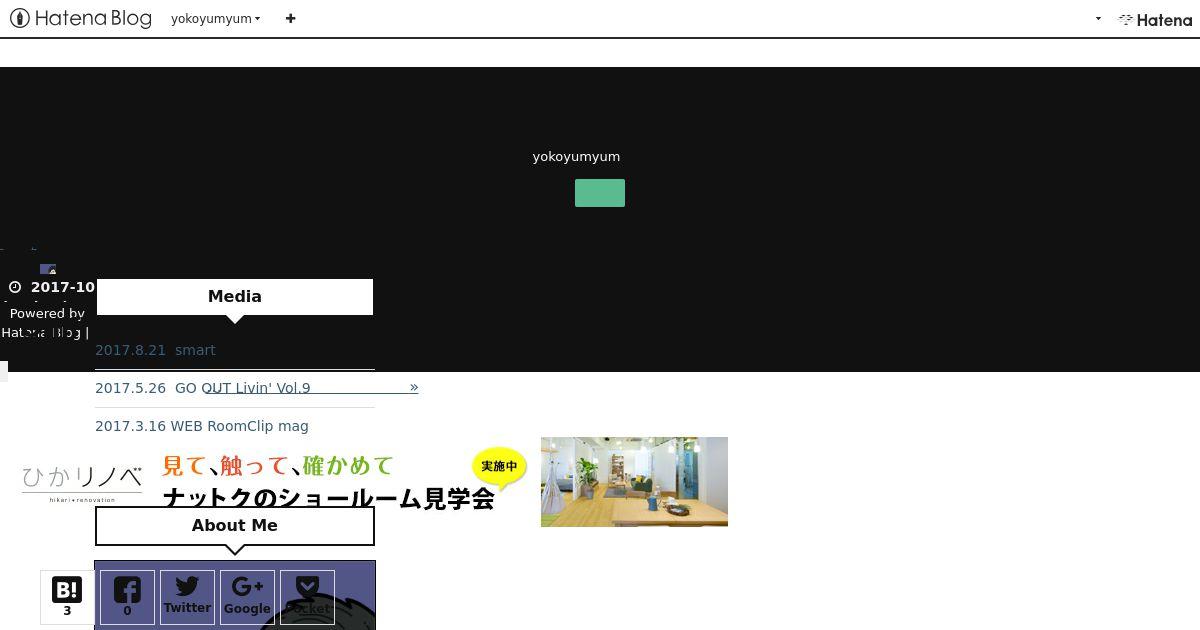The image size is (1200, 630).
Task: Click the 2017-10 date link
Action: coord(62,287)
